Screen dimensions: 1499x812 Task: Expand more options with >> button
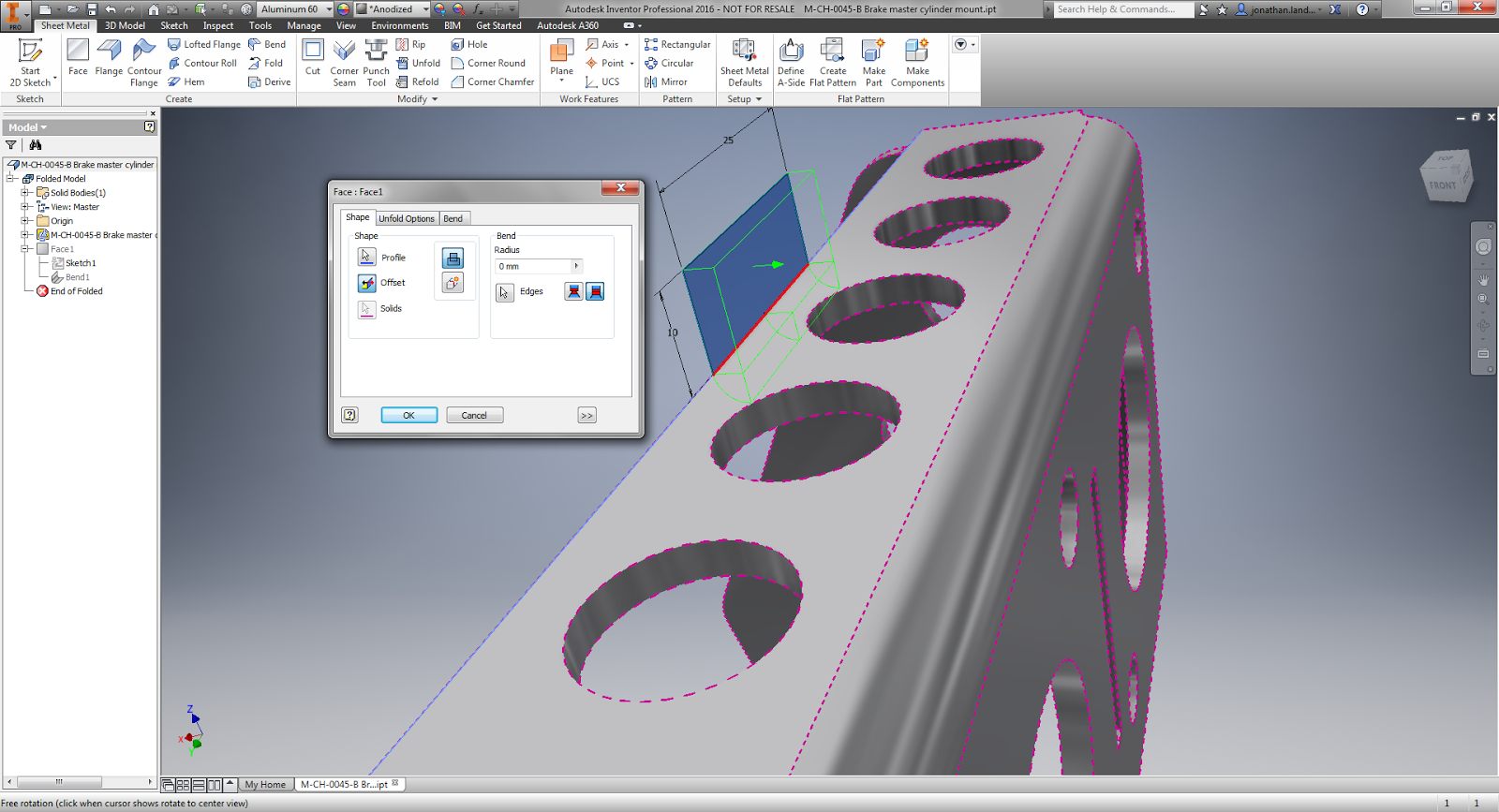point(586,415)
